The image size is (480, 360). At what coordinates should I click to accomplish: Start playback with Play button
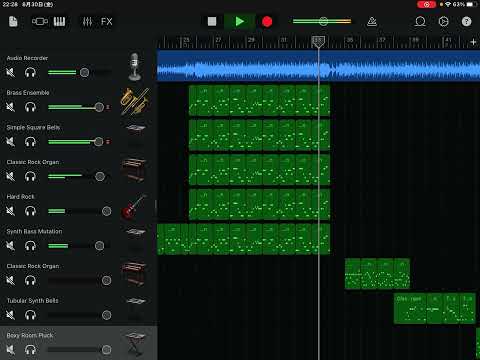239,22
